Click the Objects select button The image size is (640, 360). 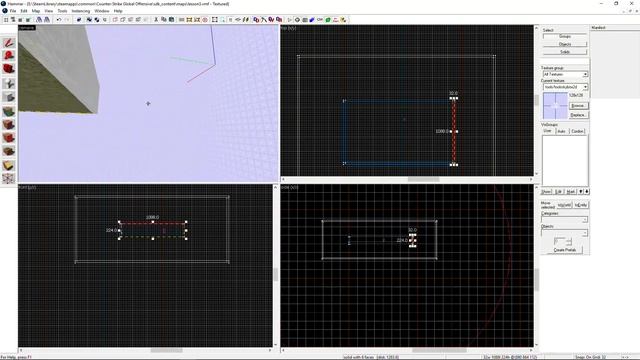point(565,44)
